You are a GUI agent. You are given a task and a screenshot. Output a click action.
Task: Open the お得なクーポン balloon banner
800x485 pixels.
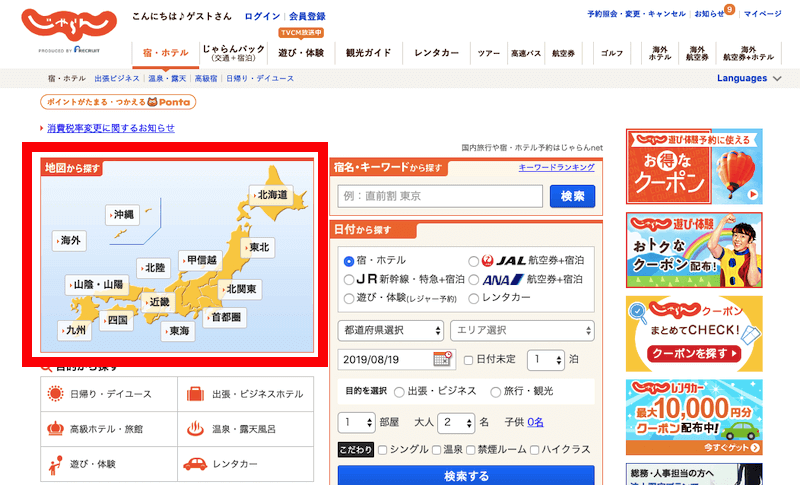(x=694, y=166)
